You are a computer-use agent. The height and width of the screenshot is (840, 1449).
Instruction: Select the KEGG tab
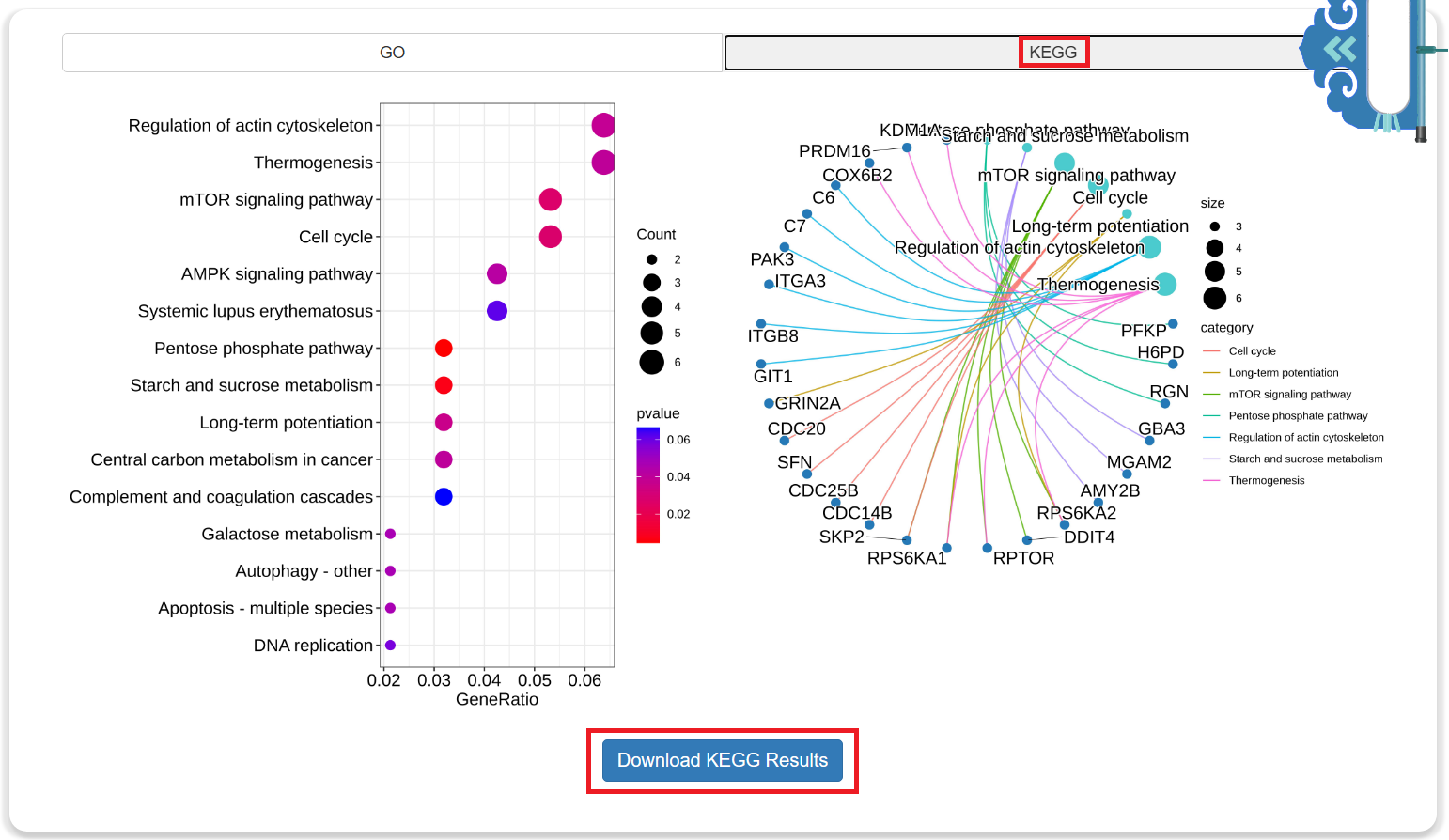coord(1052,53)
